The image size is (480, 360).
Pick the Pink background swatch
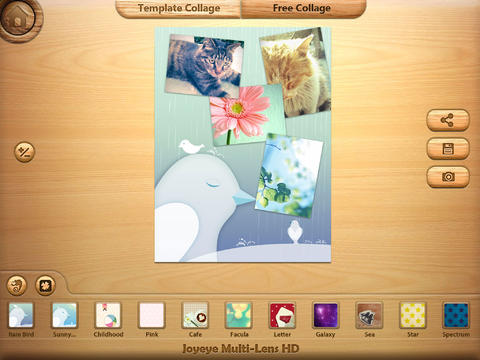click(x=152, y=315)
